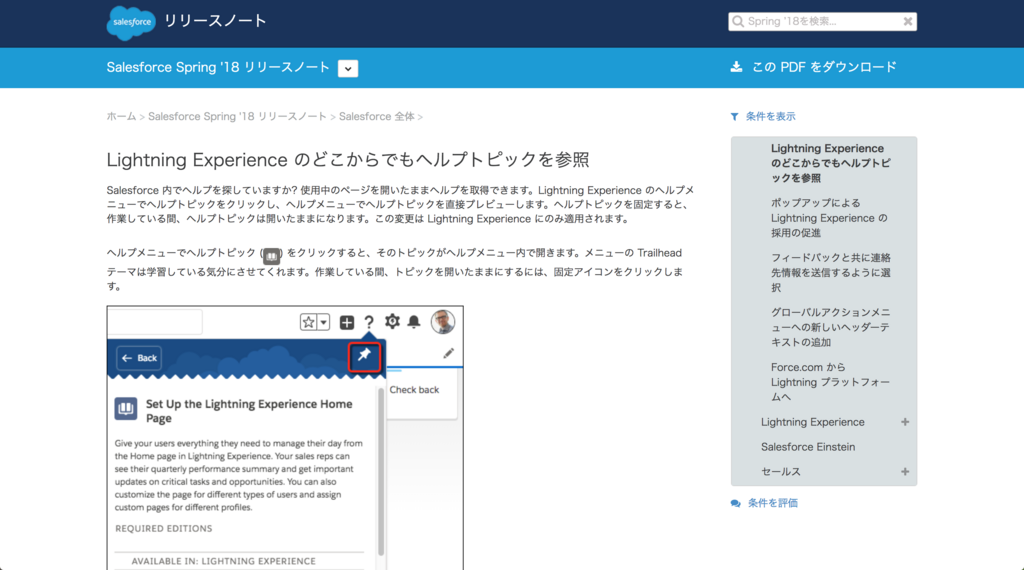Open Salesforce 全体 breadcrumb
1024x570 pixels.
pos(376,116)
